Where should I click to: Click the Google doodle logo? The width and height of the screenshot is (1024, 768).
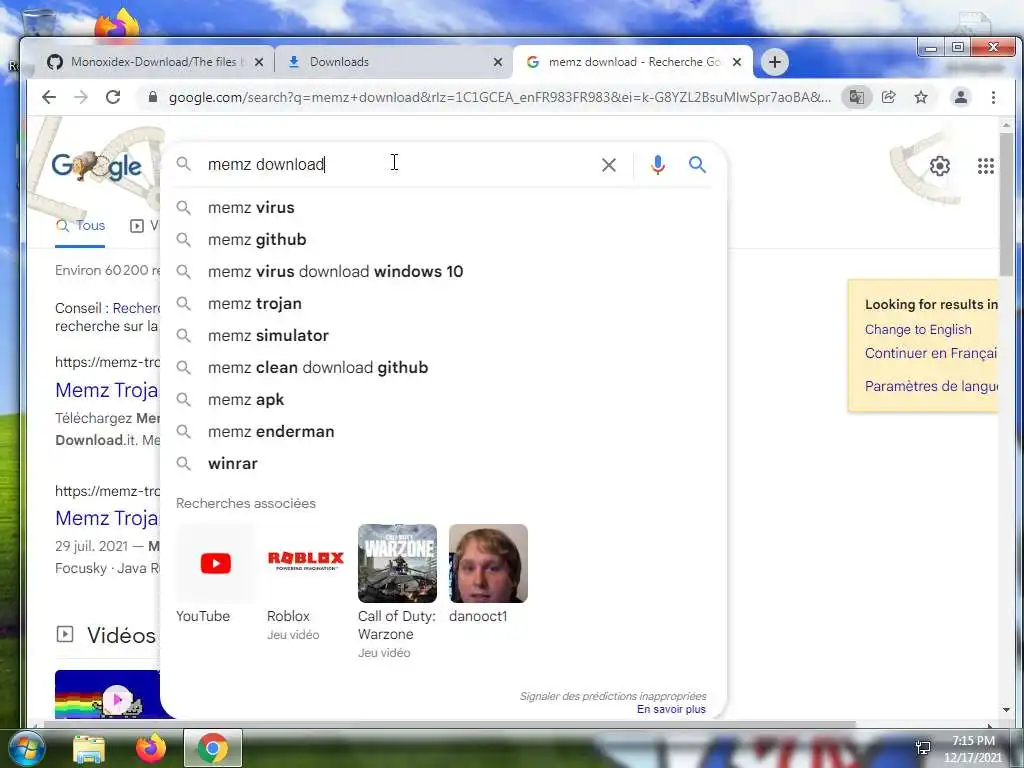click(x=97, y=166)
